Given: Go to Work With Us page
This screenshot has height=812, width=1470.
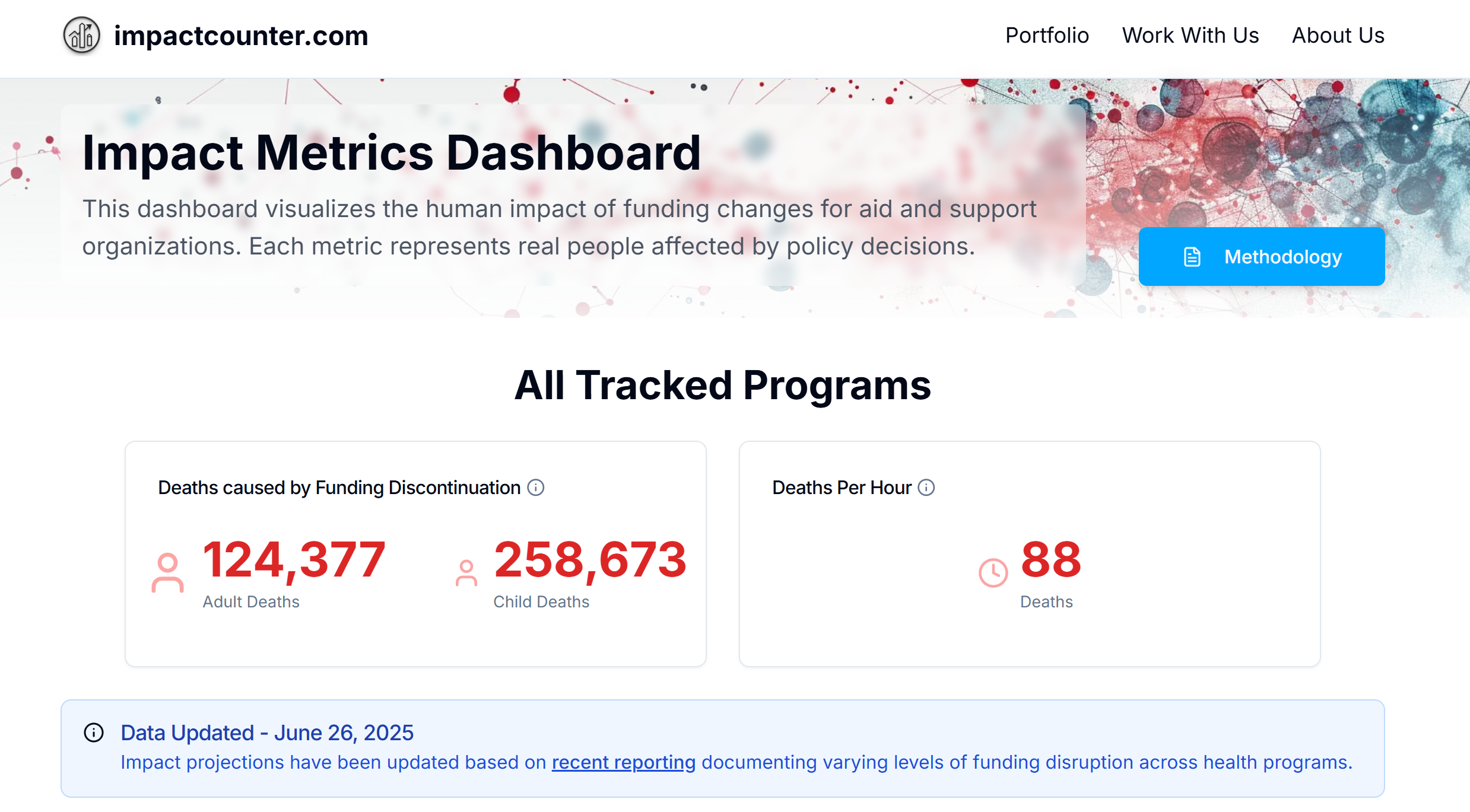Looking at the screenshot, I should [1190, 36].
